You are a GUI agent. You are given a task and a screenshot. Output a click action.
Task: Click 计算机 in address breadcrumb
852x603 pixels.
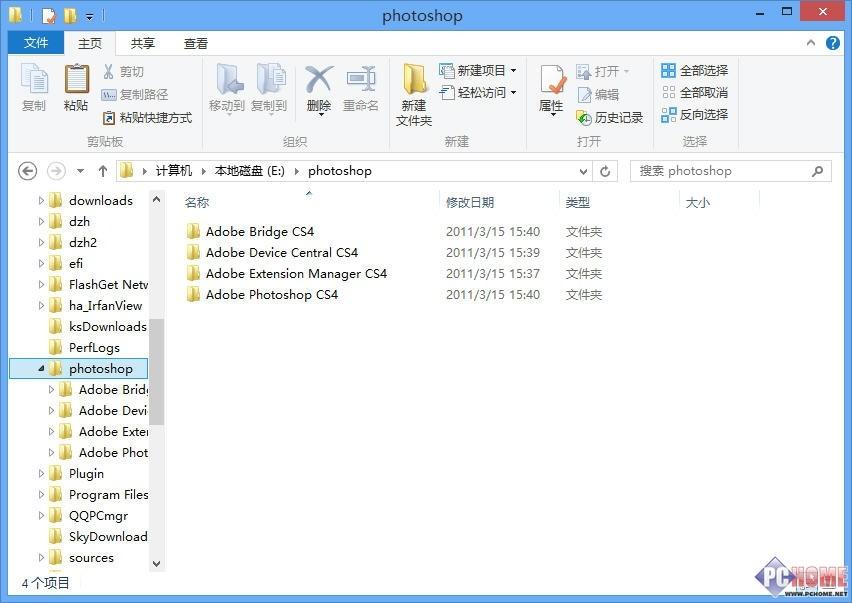tap(174, 171)
